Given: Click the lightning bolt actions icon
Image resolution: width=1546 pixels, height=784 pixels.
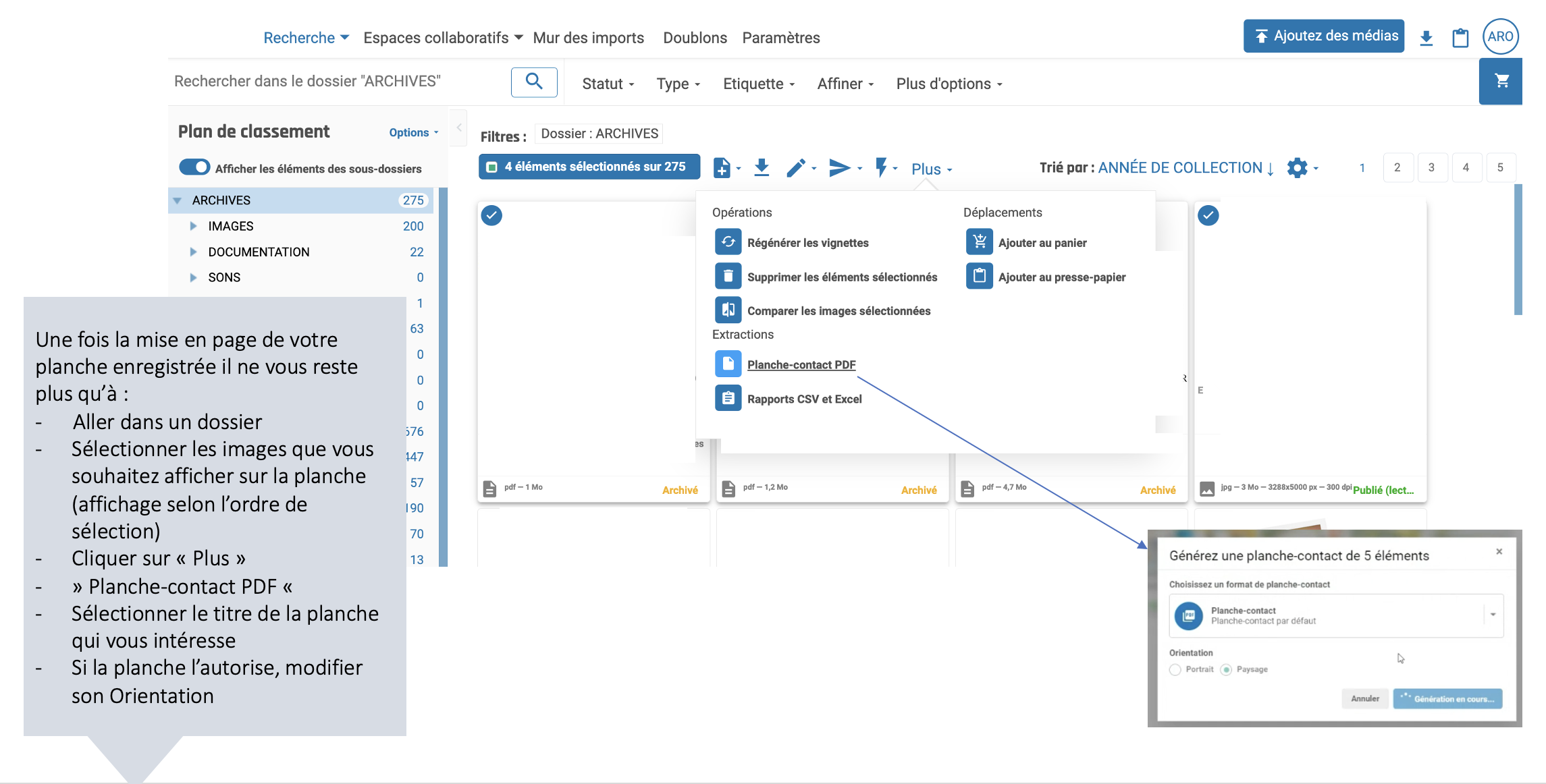Looking at the screenshot, I should [x=881, y=167].
